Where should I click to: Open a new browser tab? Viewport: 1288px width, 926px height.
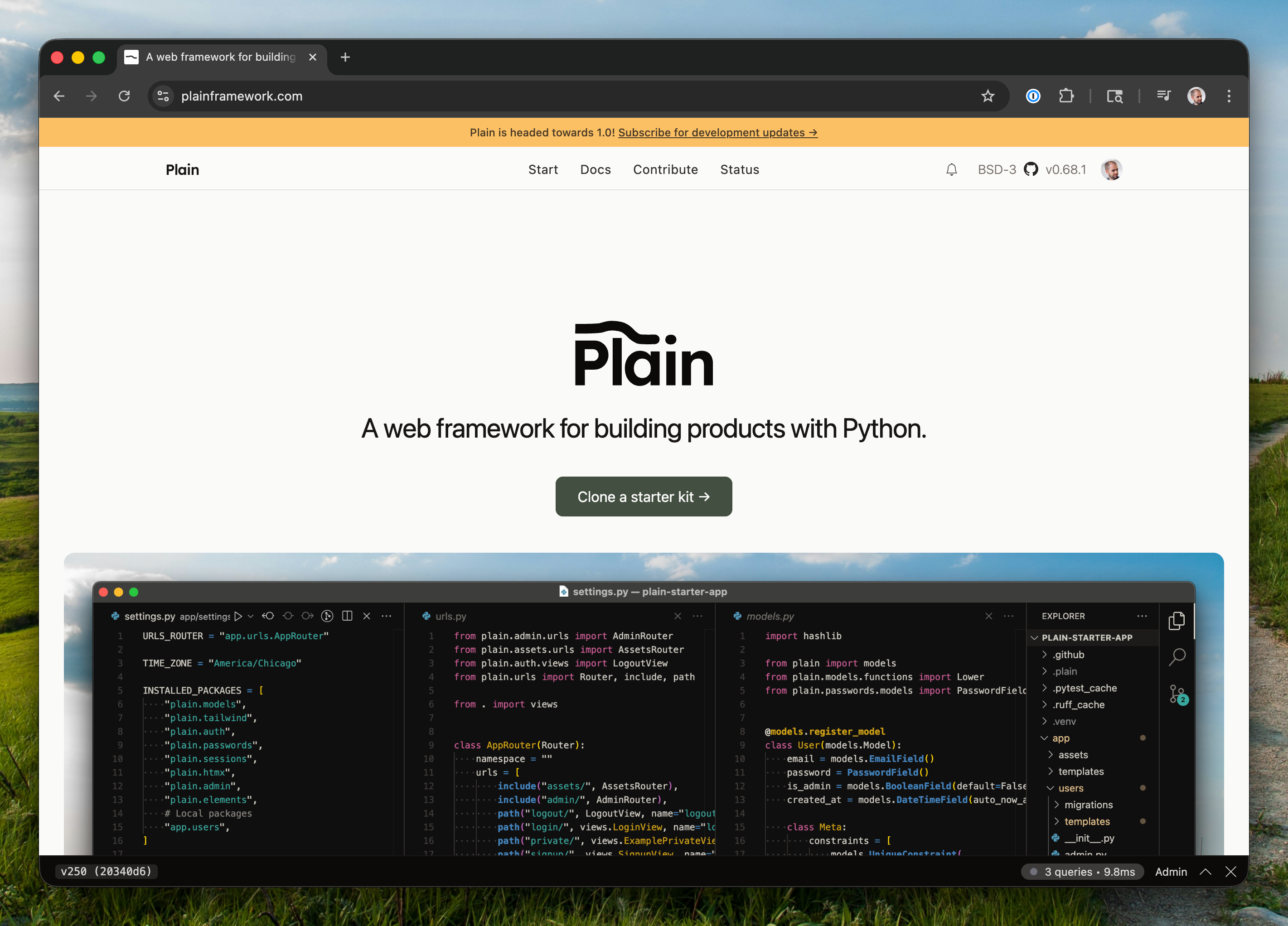coord(345,58)
